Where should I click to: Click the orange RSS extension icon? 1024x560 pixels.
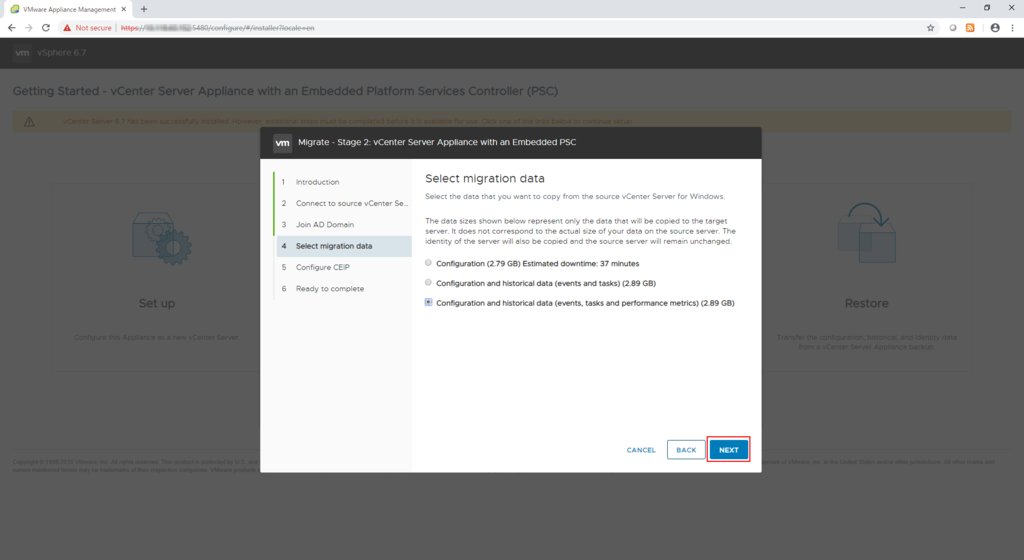point(970,27)
